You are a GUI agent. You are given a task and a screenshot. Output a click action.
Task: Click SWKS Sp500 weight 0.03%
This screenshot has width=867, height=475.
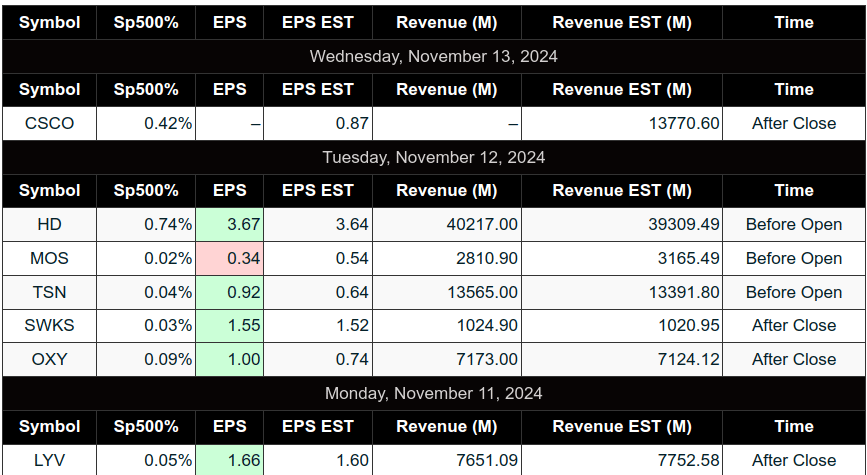[168, 326]
